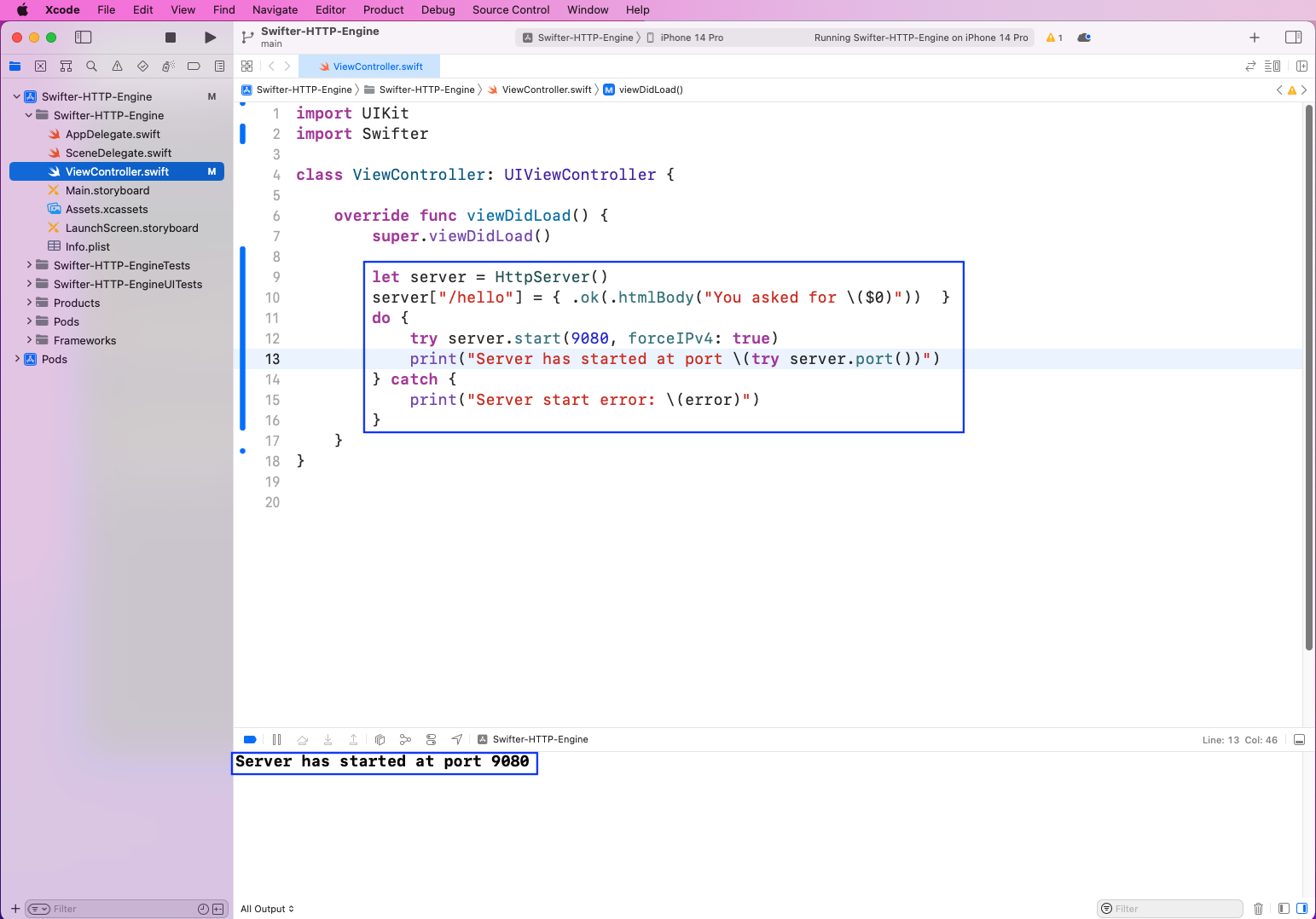The width and height of the screenshot is (1316, 919).
Task: Add new file with navigator plus button
Action: [15, 909]
